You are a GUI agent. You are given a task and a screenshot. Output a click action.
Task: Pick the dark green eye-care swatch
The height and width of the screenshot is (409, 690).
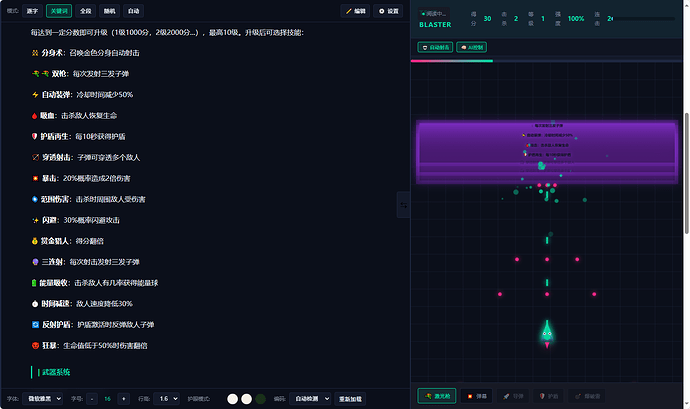click(261, 399)
